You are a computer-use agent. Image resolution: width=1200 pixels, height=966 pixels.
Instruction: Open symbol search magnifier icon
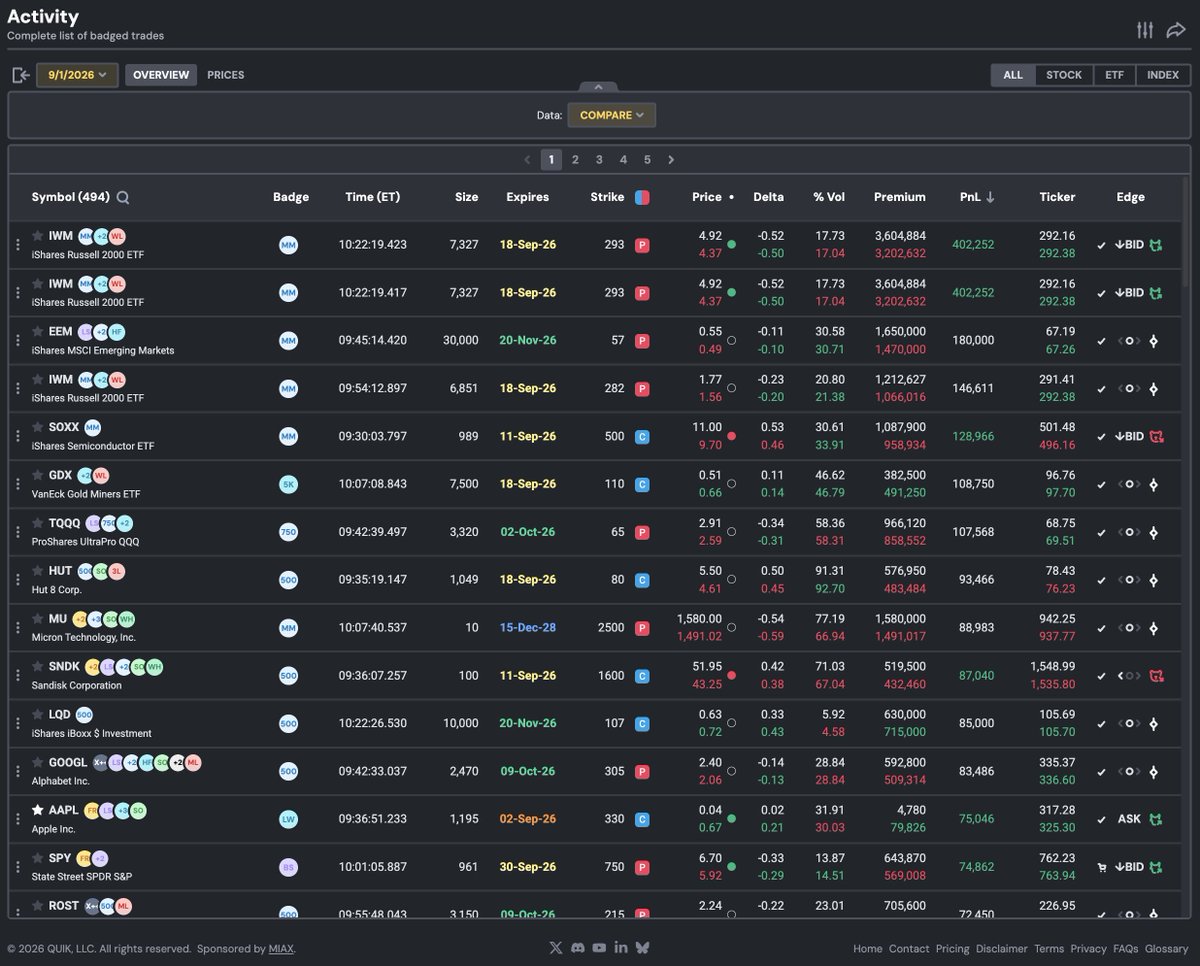pos(123,197)
